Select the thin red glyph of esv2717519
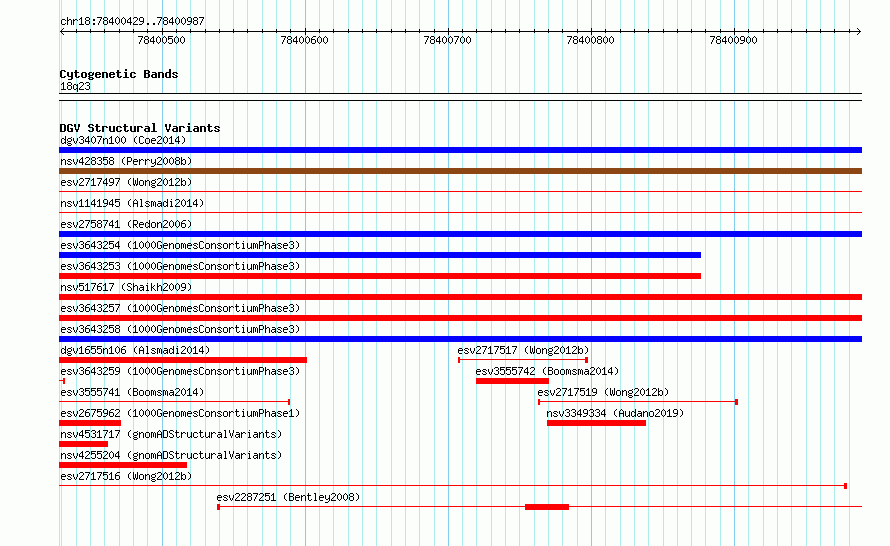 tap(638, 402)
